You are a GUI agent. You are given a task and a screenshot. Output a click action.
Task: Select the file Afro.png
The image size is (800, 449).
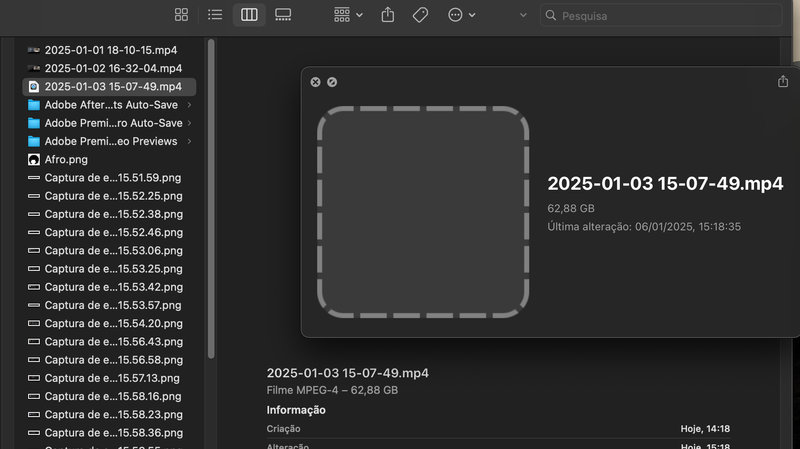[x=65, y=159]
